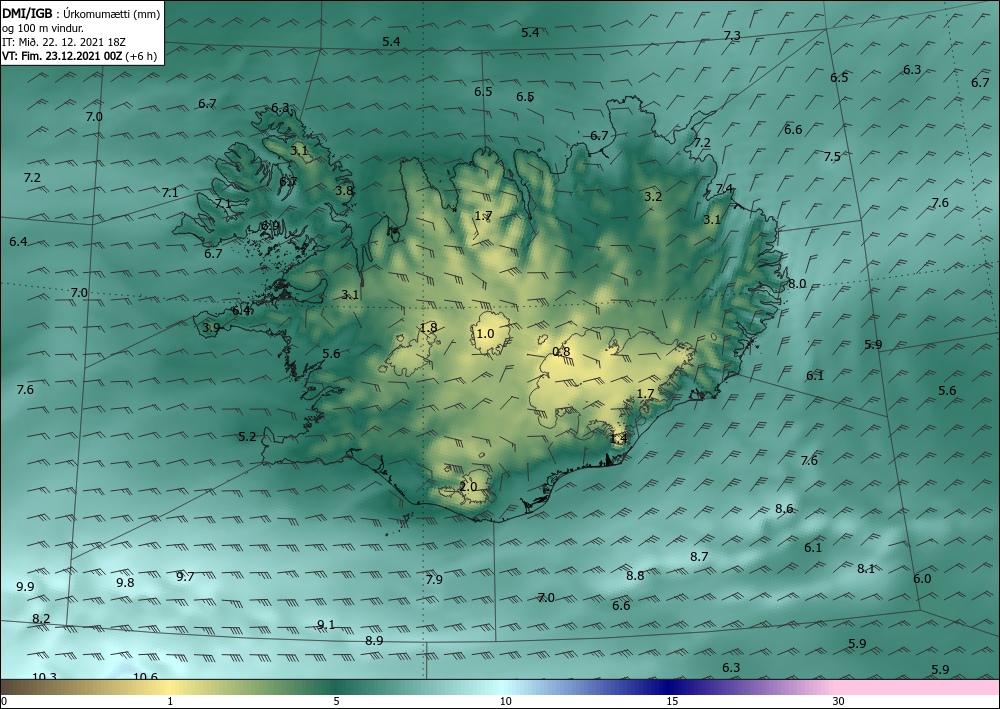
Task: Click the 8.6 value in the southeast sea
Action: (x=784, y=508)
